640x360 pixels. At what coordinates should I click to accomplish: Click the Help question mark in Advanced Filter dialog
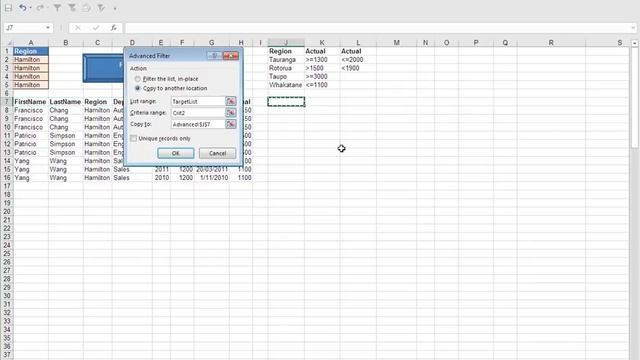tap(214, 56)
